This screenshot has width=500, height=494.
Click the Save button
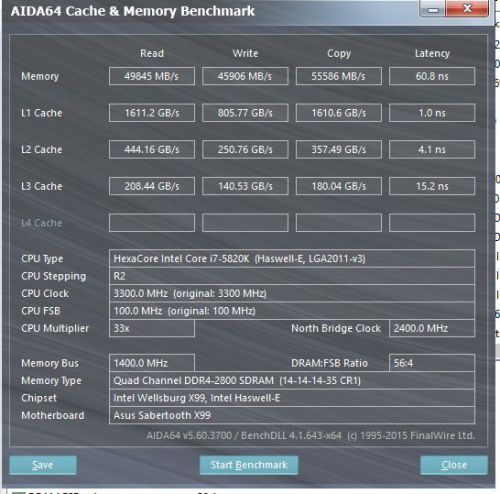tap(43, 465)
